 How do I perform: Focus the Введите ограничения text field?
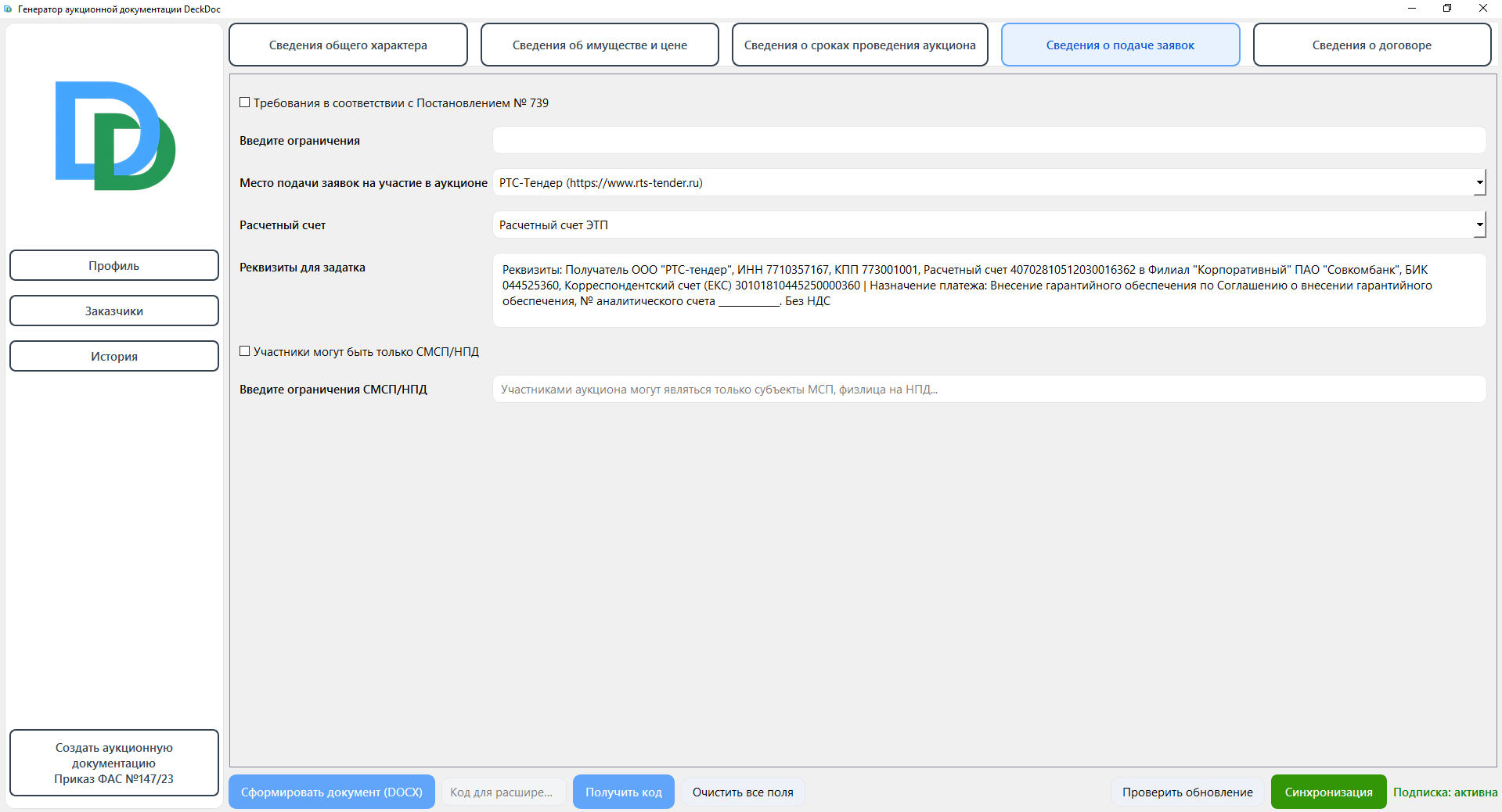[989, 141]
